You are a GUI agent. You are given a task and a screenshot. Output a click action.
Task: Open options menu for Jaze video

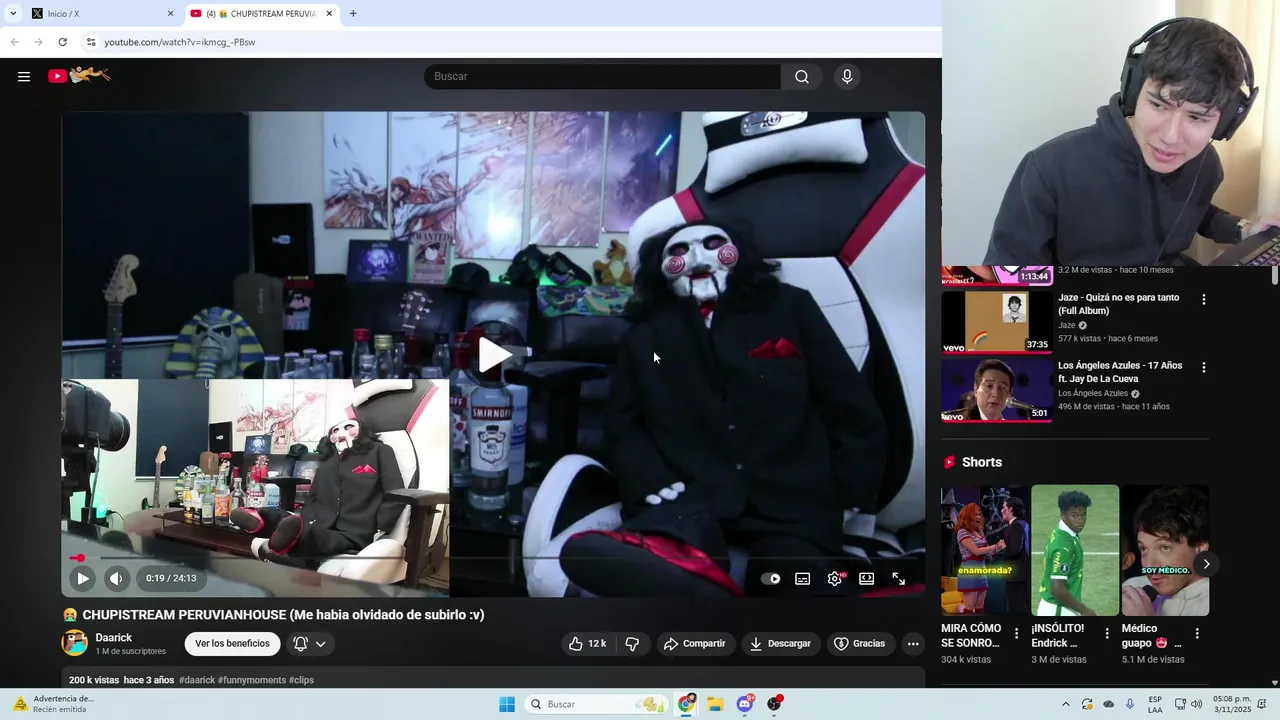(1203, 299)
